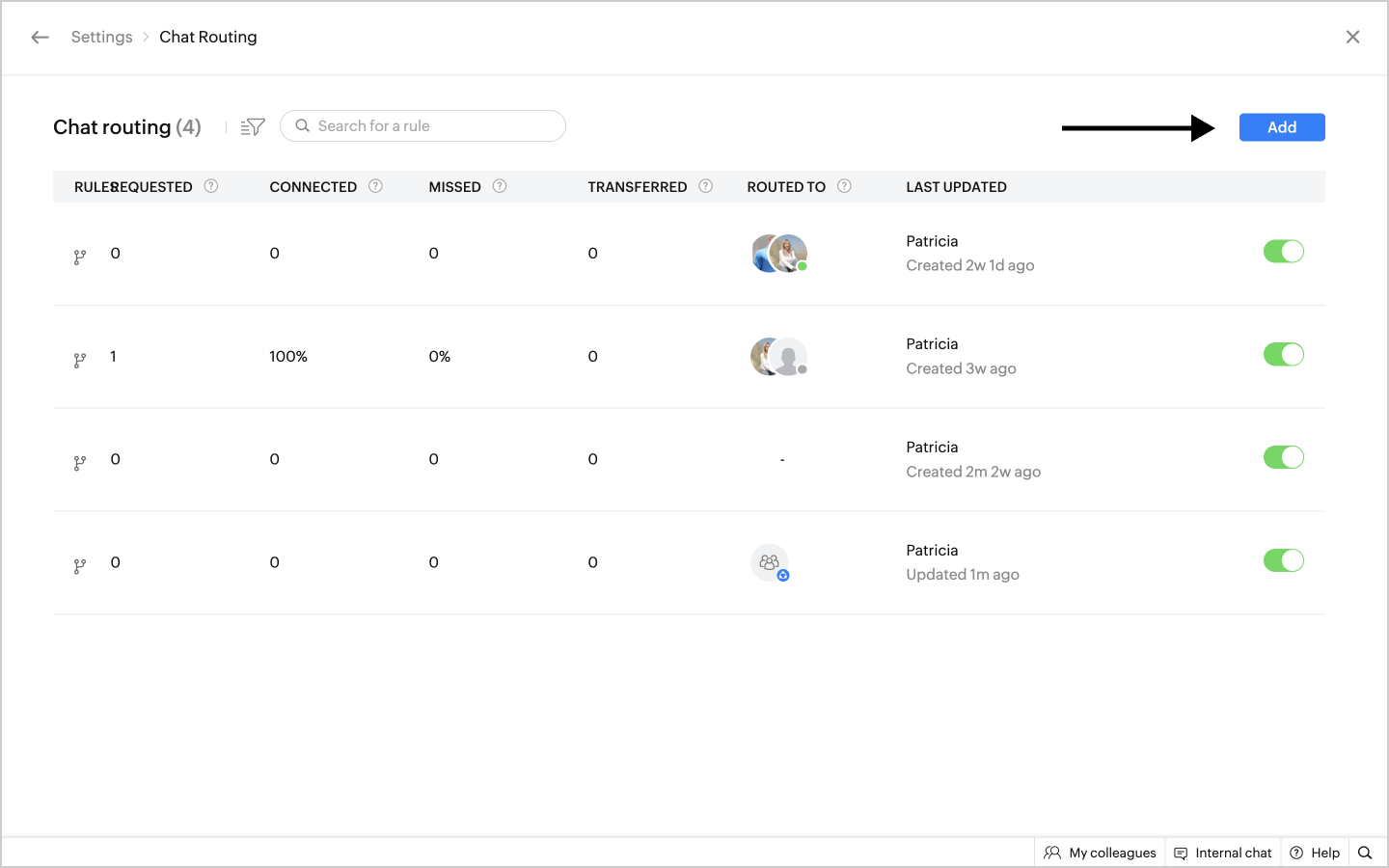This screenshot has height=868, width=1389.
Task: Click the Missed column help icon
Action: (x=500, y=186)
